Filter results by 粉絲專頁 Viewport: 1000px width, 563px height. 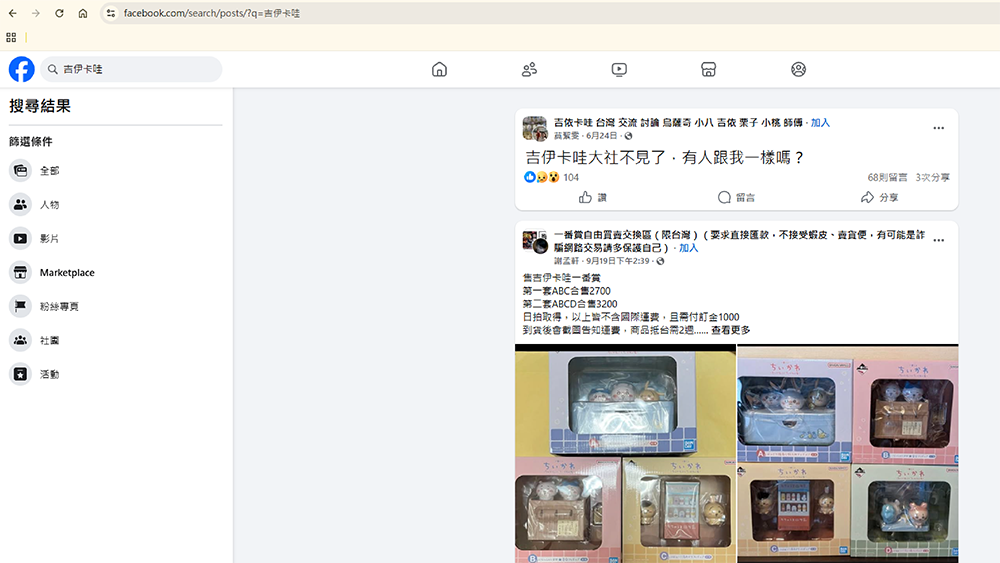point(115,306)
